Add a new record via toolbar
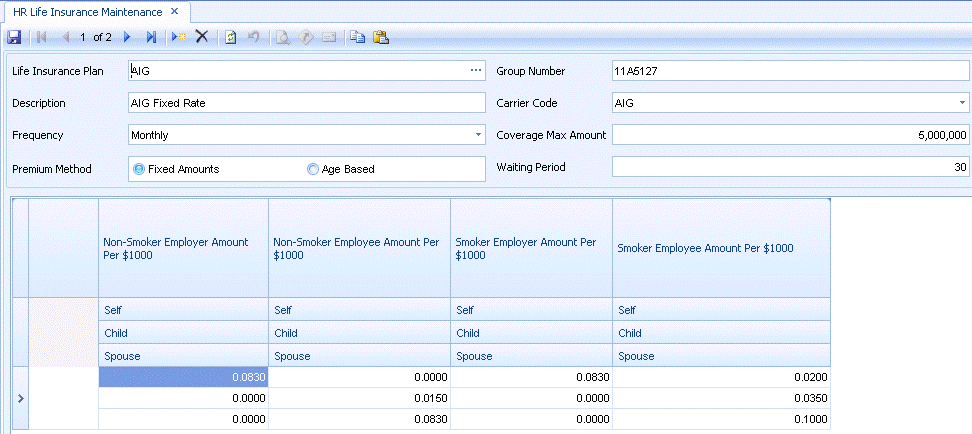972x434 pixels. coord(178,37)
